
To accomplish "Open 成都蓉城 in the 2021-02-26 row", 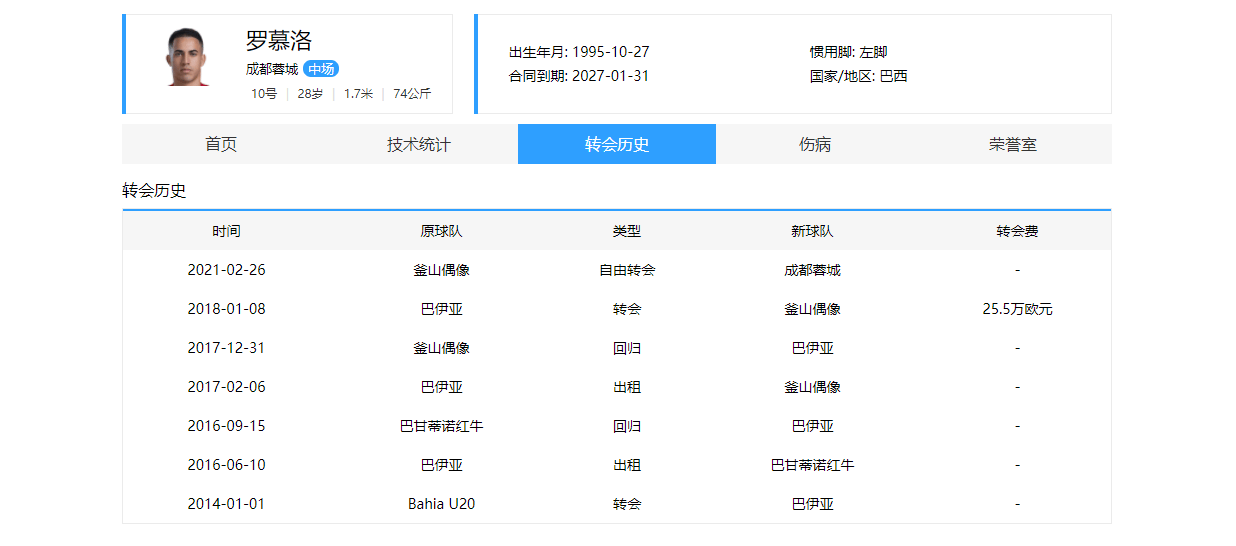I will (812, 270).
